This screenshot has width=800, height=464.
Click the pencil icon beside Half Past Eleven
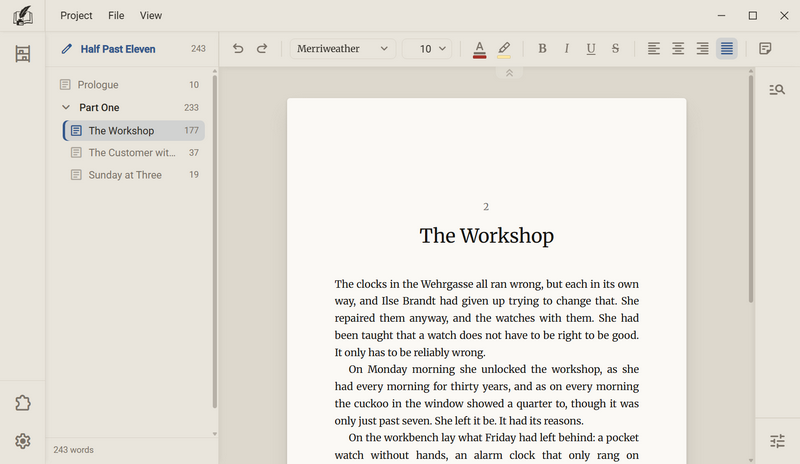click(66, 49)
